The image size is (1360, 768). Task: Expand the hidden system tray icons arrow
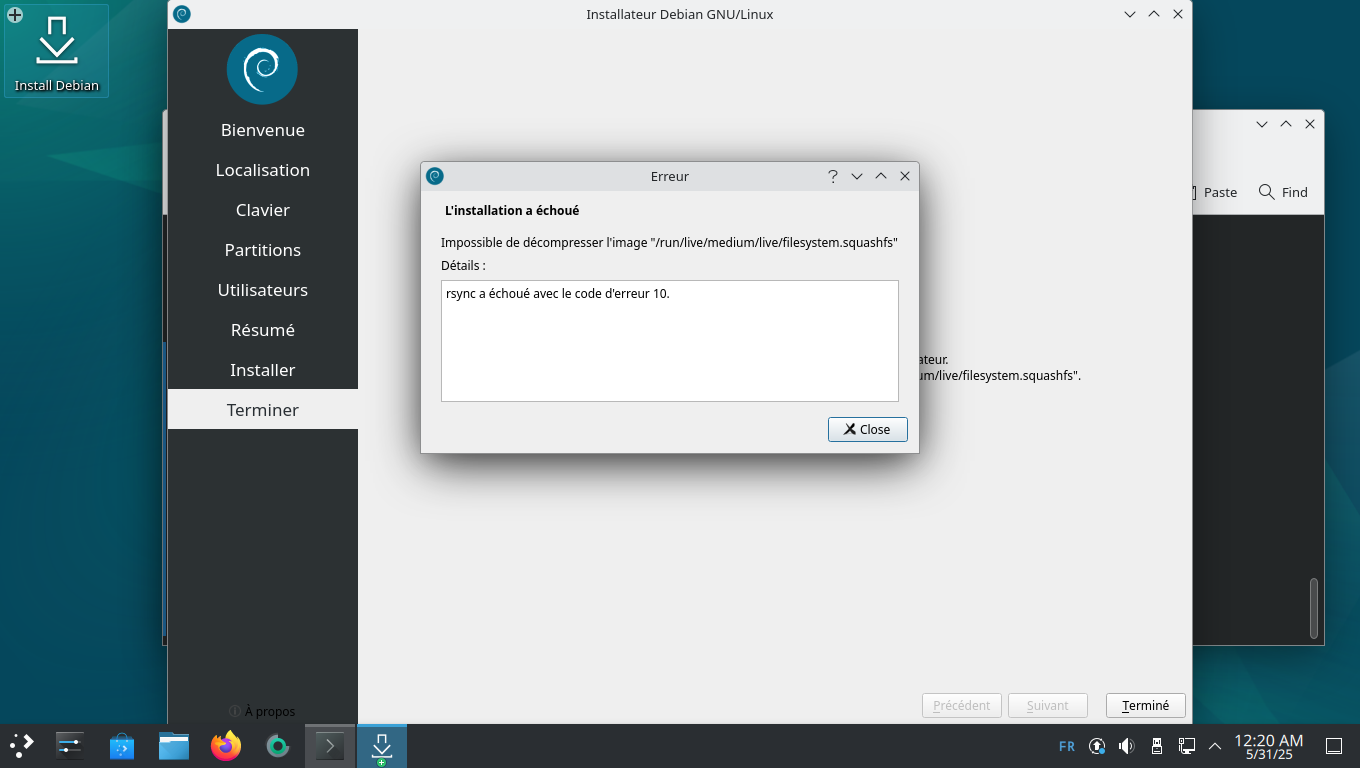tap(1215, 746)
